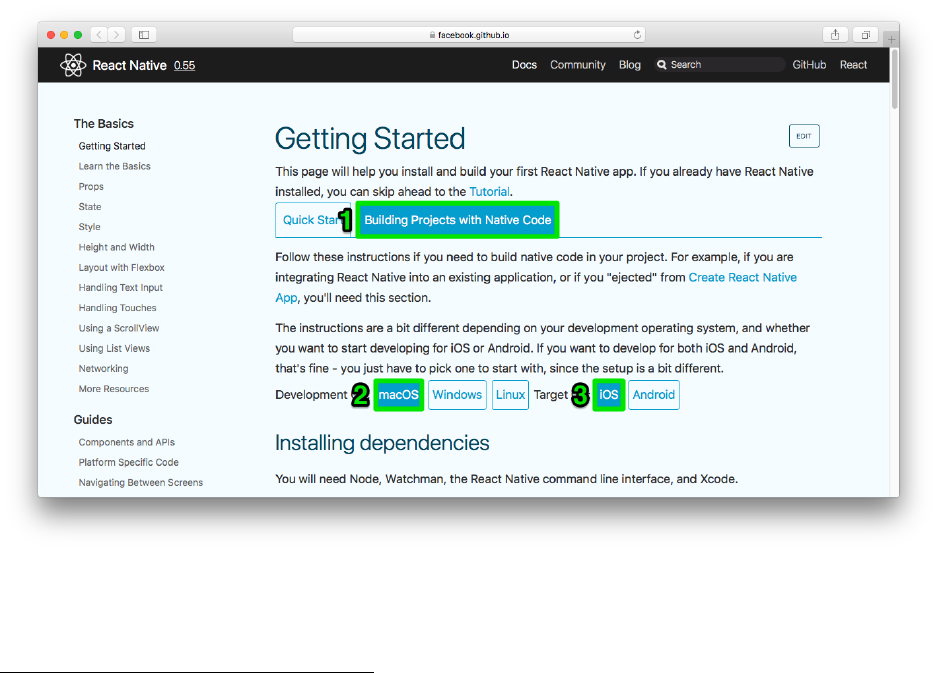937x673 pixels.
Task: Open Networking sidebar item
Action: tap(103, 369)
